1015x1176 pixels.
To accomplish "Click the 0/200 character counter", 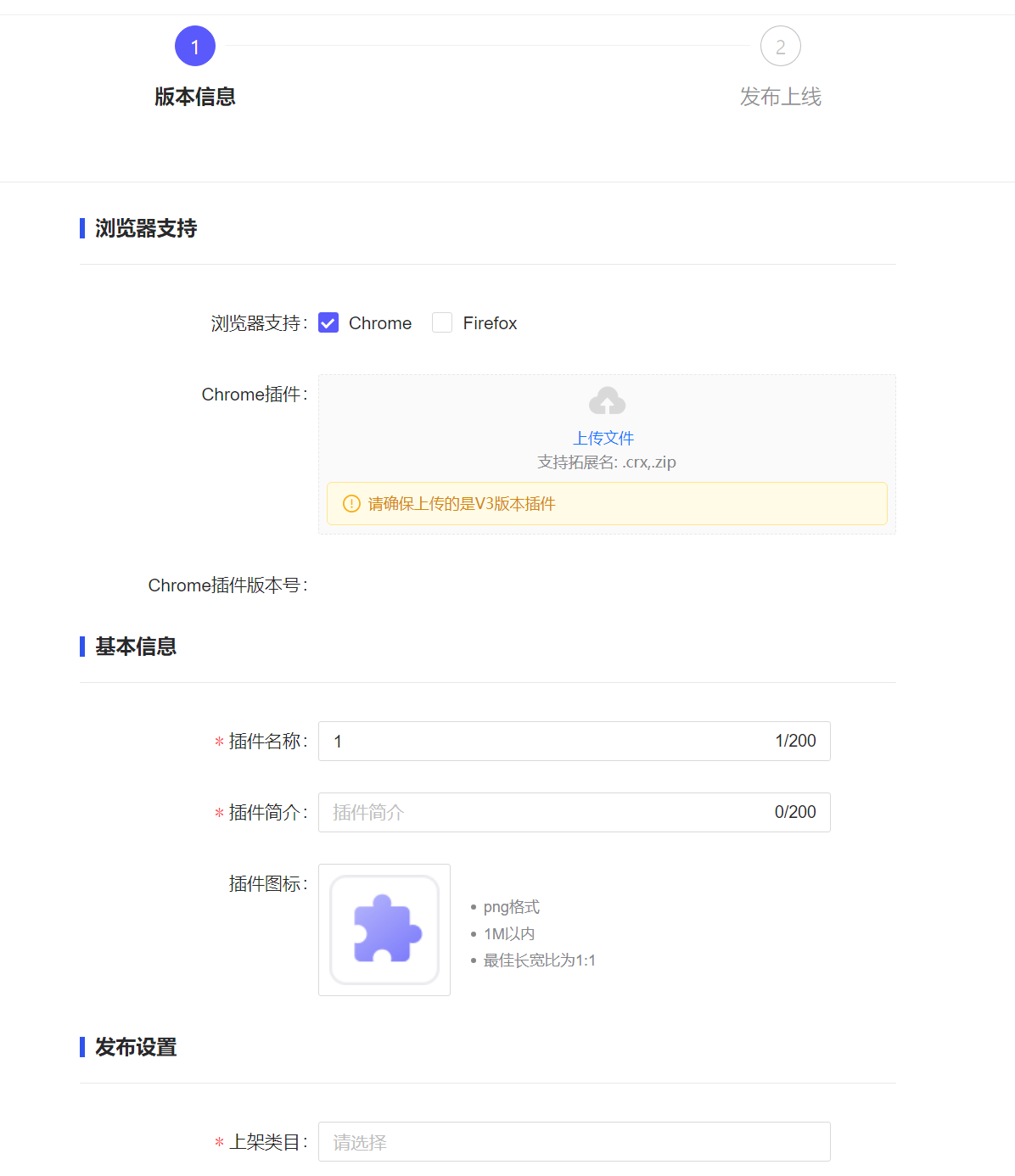I will pos(795,813).
